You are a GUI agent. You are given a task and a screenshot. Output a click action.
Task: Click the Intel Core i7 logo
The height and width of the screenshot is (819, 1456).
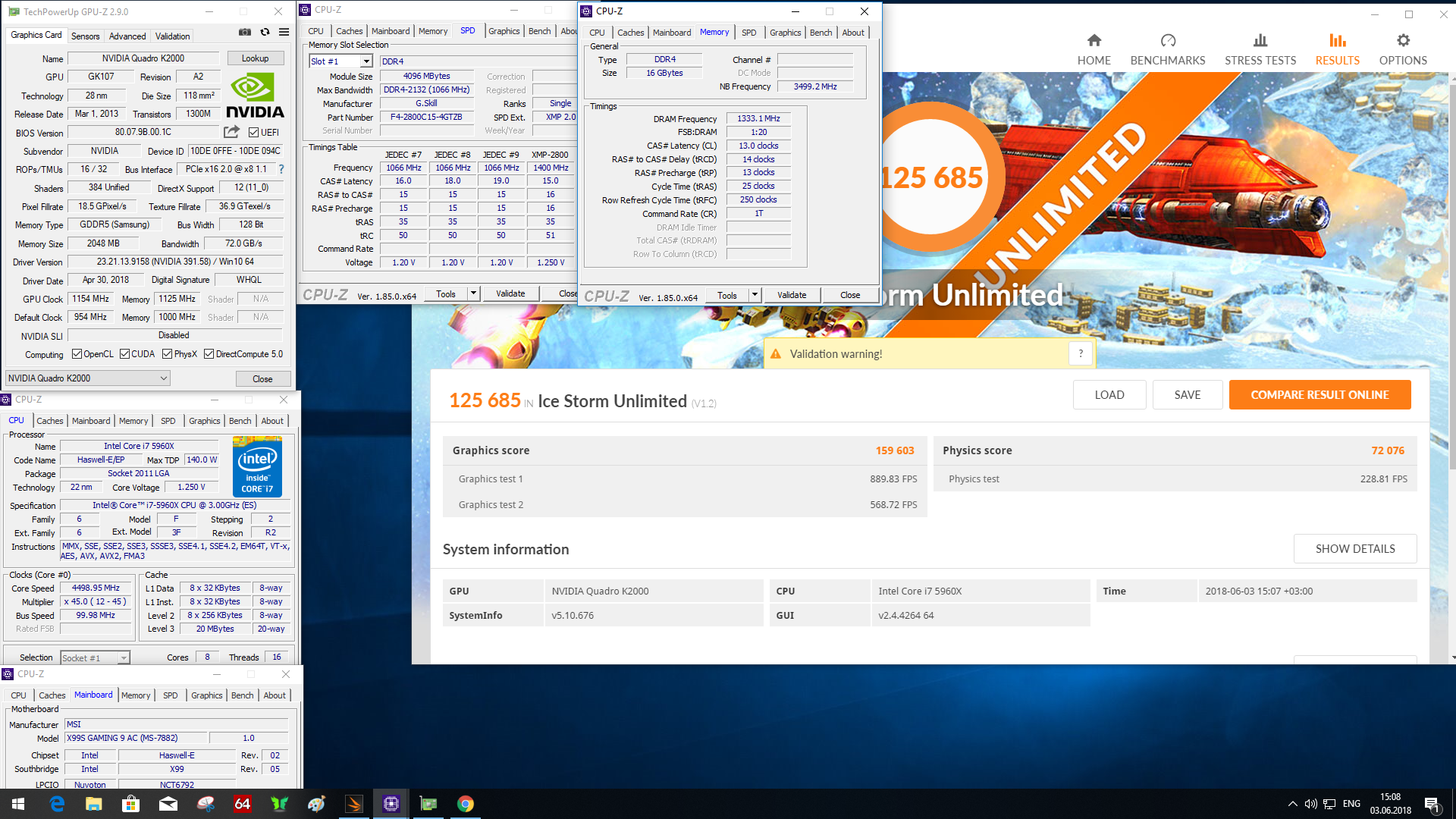[257, 466]
